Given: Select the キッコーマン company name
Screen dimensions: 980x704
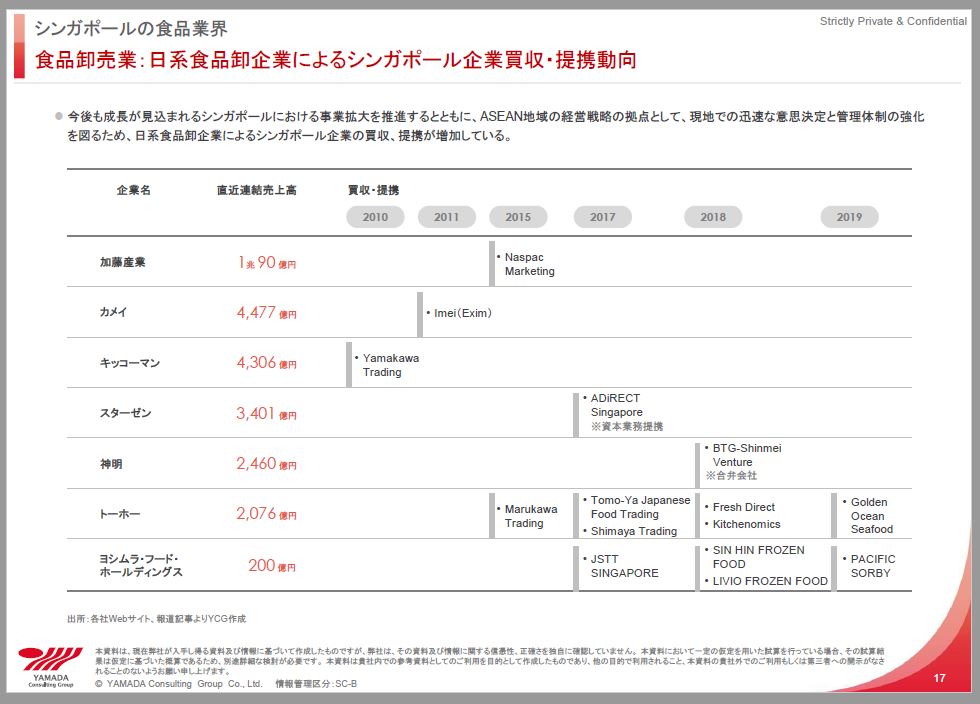Looking at the screenshot, I should [x=129, y=363].
